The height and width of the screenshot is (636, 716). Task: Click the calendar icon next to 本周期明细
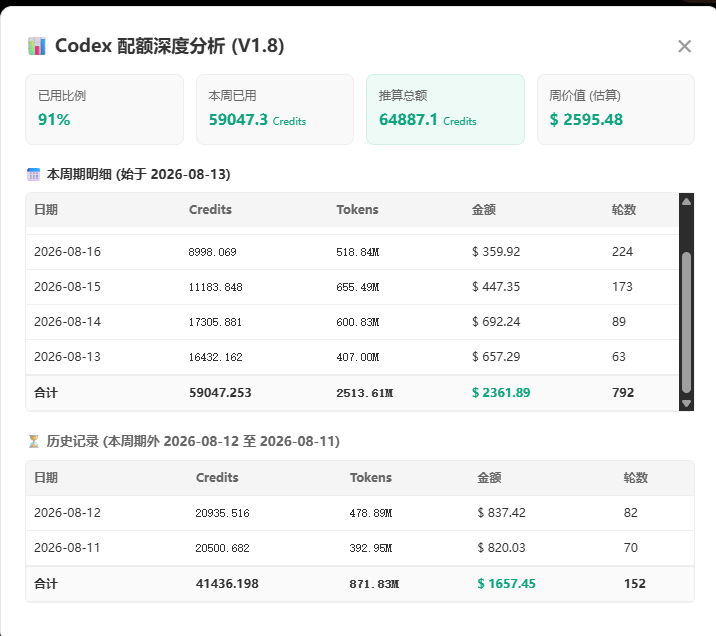33,174
